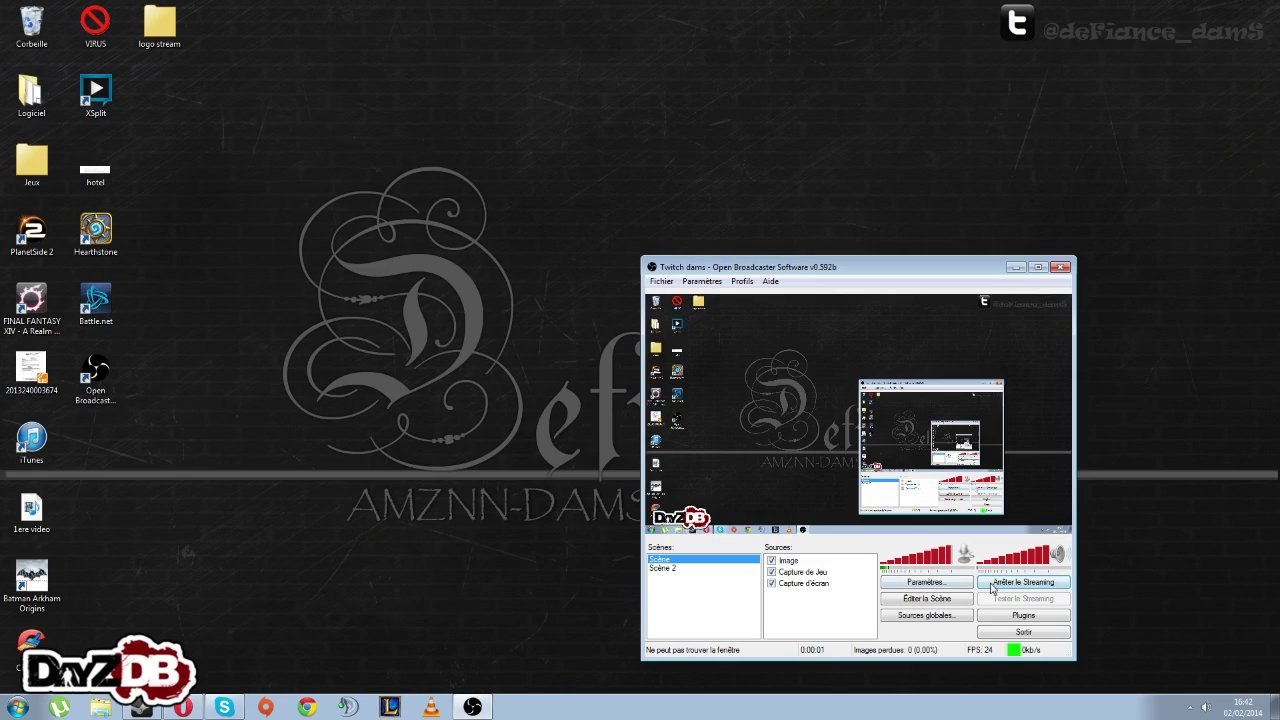
Task: Click the OBS stream preview area
Action: [858, 413]
